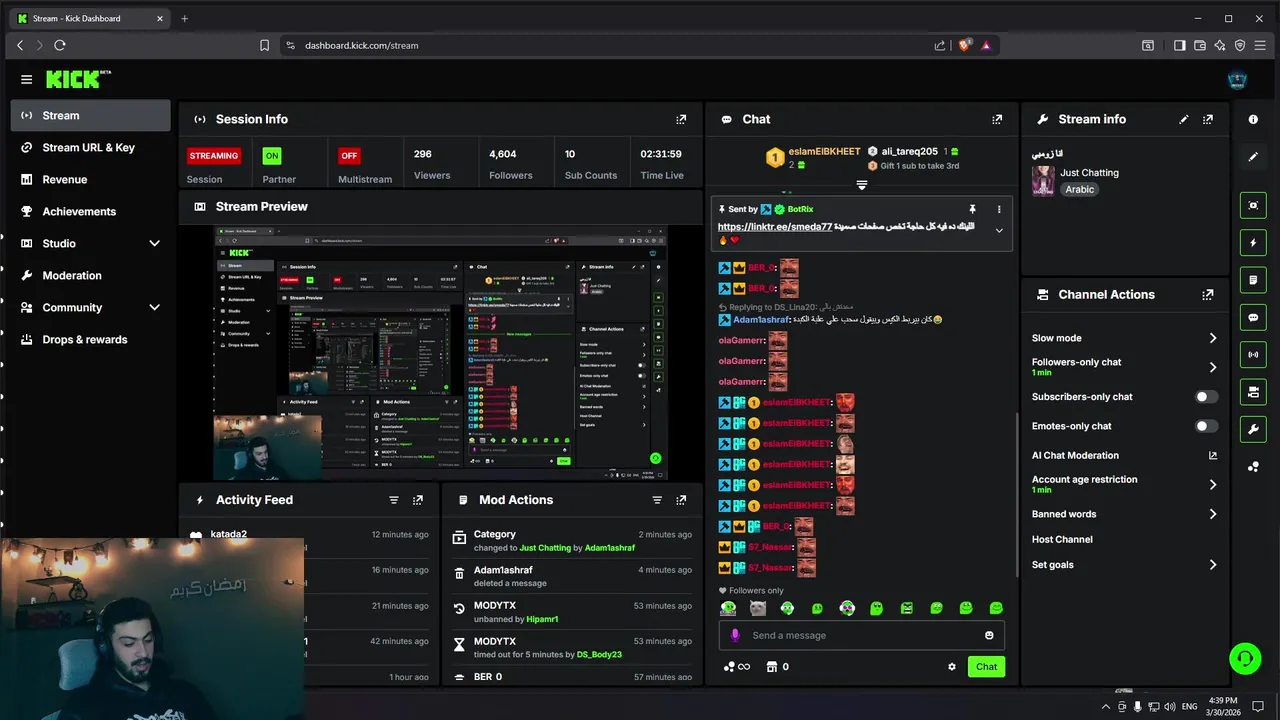Click the browser address bar URL
Viewport: 1280px width, 720px height.
(361, 45)
